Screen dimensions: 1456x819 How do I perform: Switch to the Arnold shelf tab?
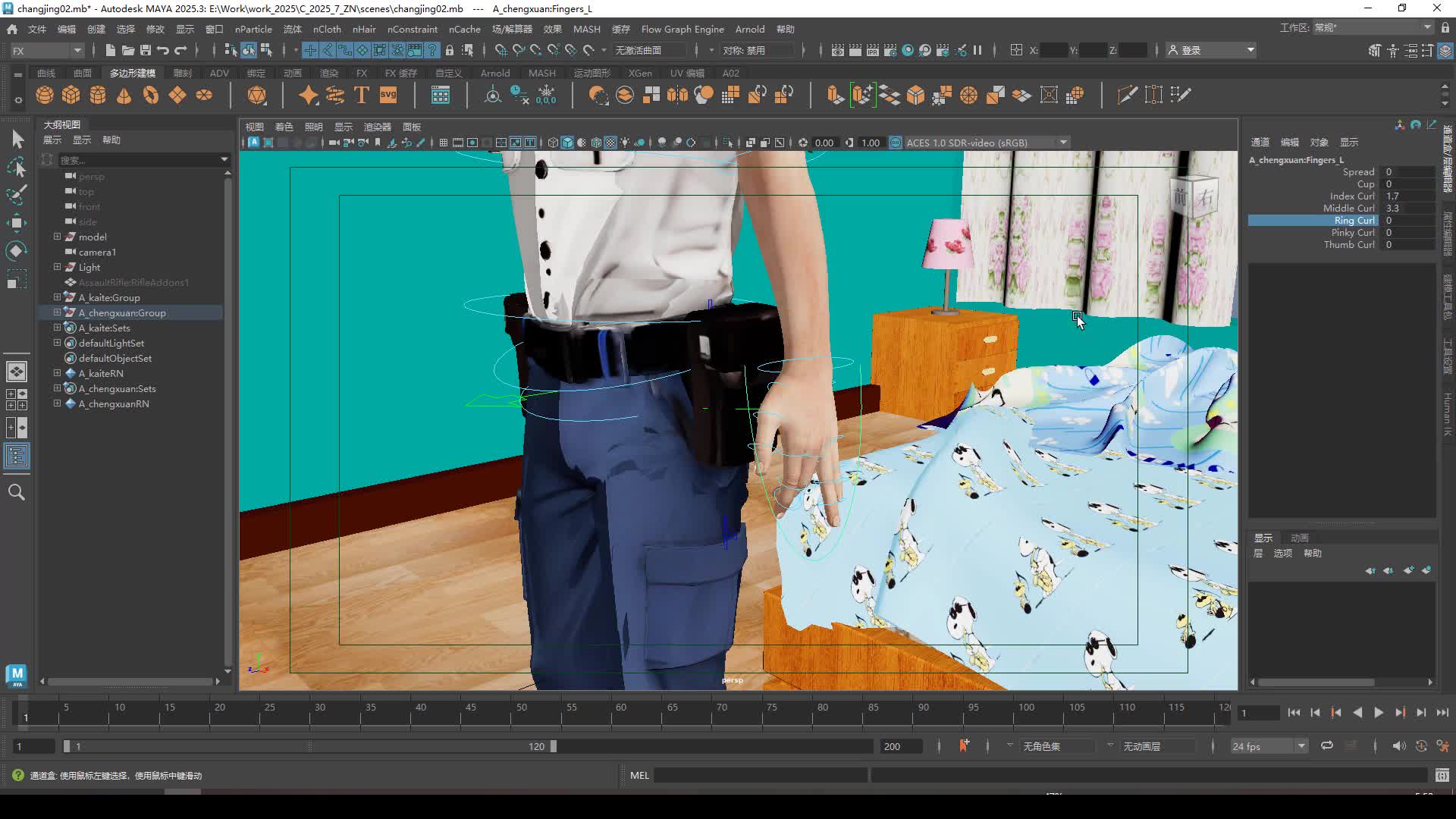click(x=494, y=73)
